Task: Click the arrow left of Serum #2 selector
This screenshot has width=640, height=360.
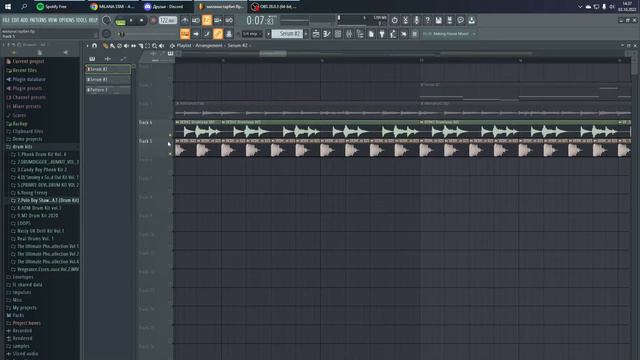Action: pos(268,34)
